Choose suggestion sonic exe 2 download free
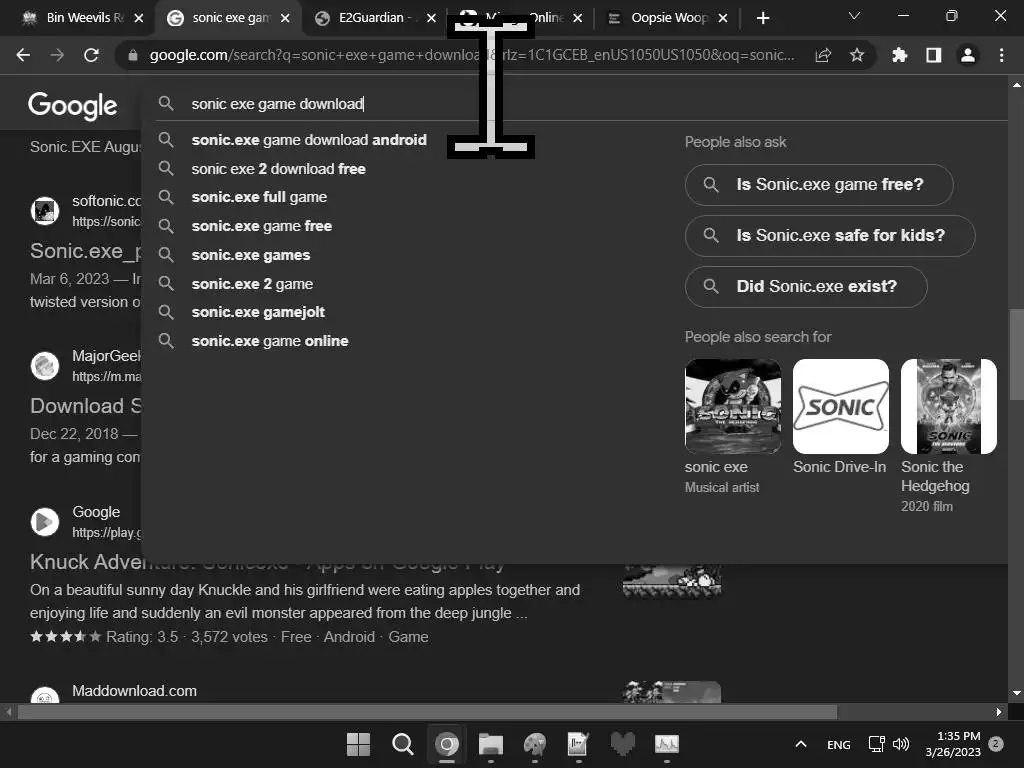This screenshot has width=1024, height=768. click(278, 168)
